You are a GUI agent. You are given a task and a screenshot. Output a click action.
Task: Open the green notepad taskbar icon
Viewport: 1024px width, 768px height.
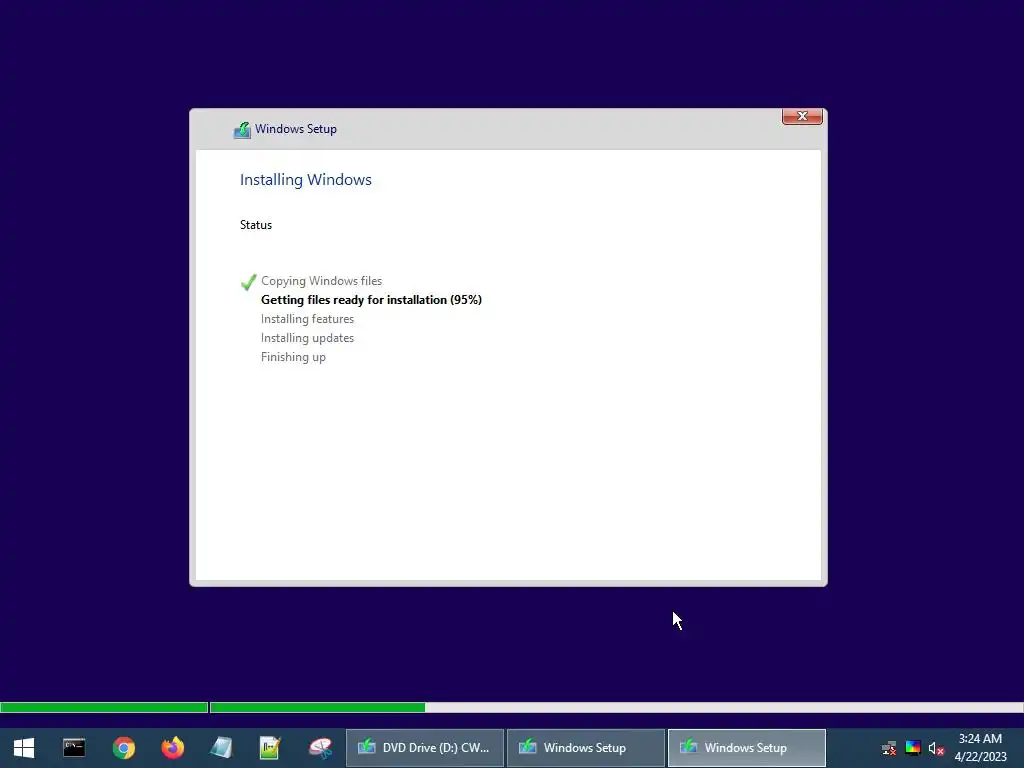270,748
